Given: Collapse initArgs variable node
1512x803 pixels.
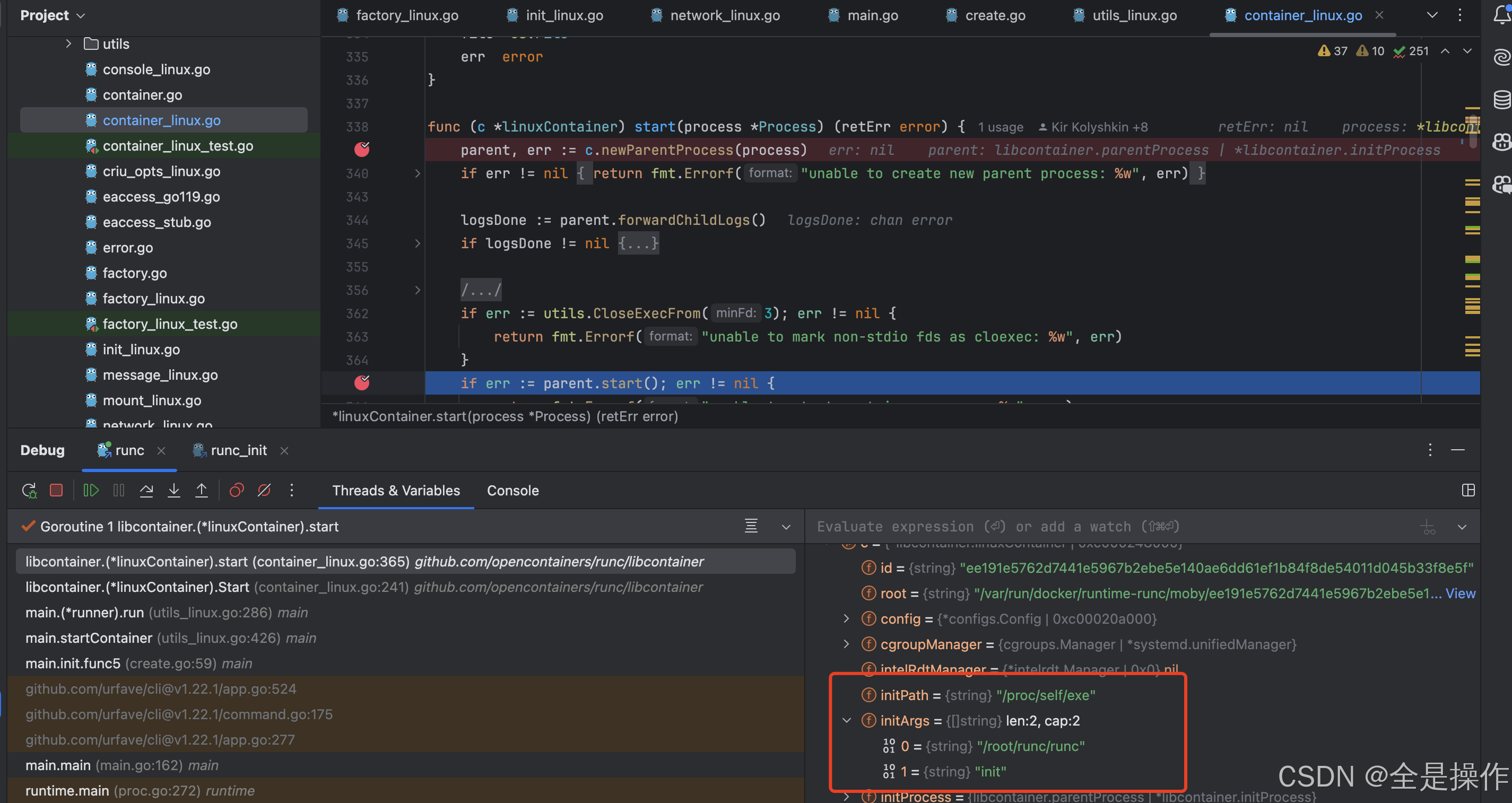Looking at the screenshot, I should [x=846, y=720].
